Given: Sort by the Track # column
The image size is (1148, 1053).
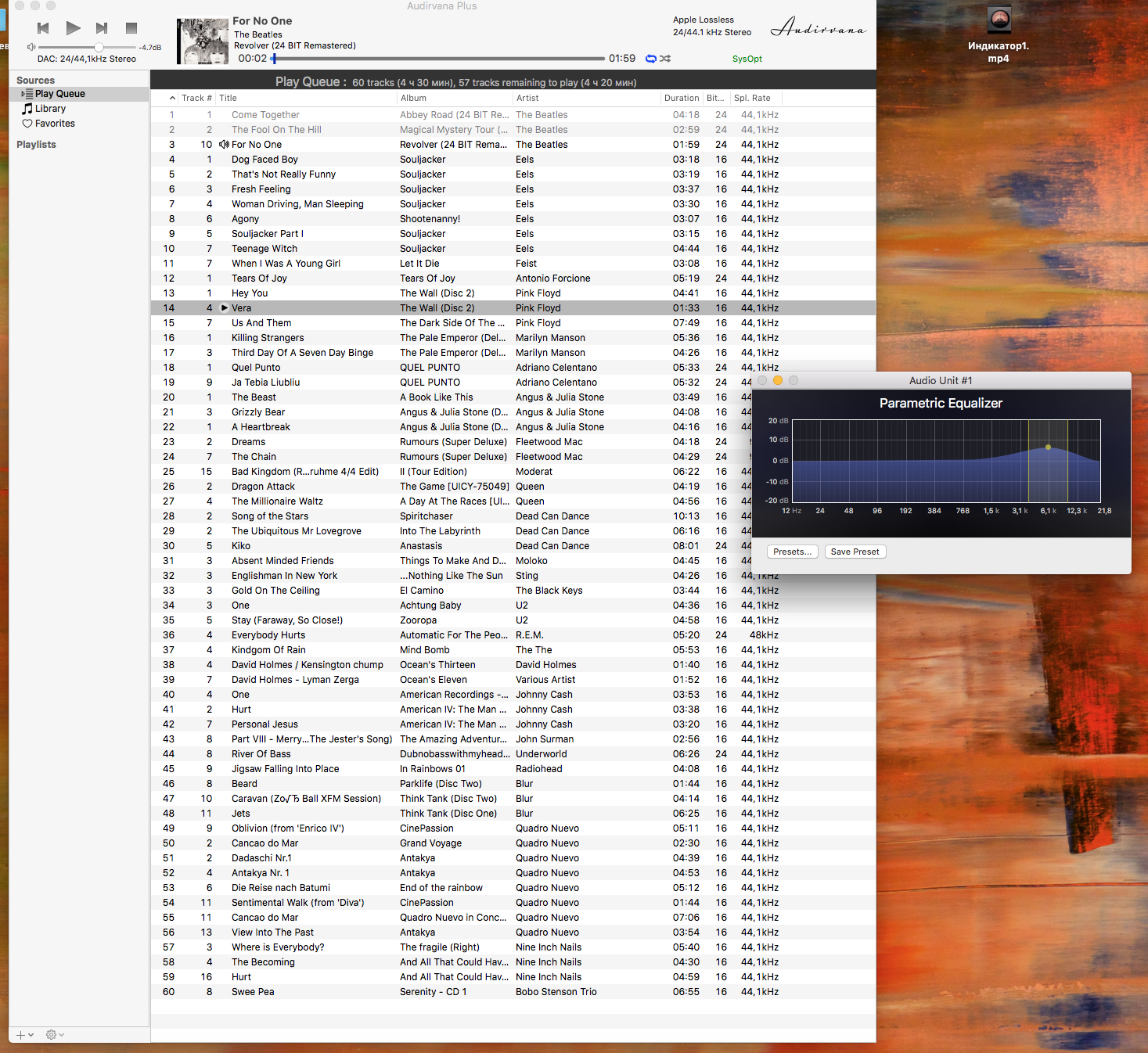Looking at the screenshot, I should pos(196,99).
